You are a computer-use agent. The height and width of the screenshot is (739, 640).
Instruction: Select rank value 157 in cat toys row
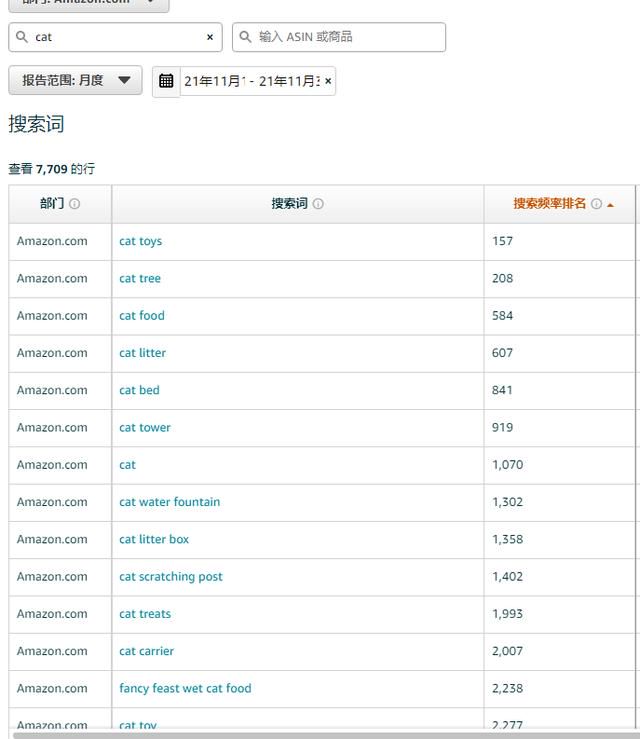tap(502, 241)
